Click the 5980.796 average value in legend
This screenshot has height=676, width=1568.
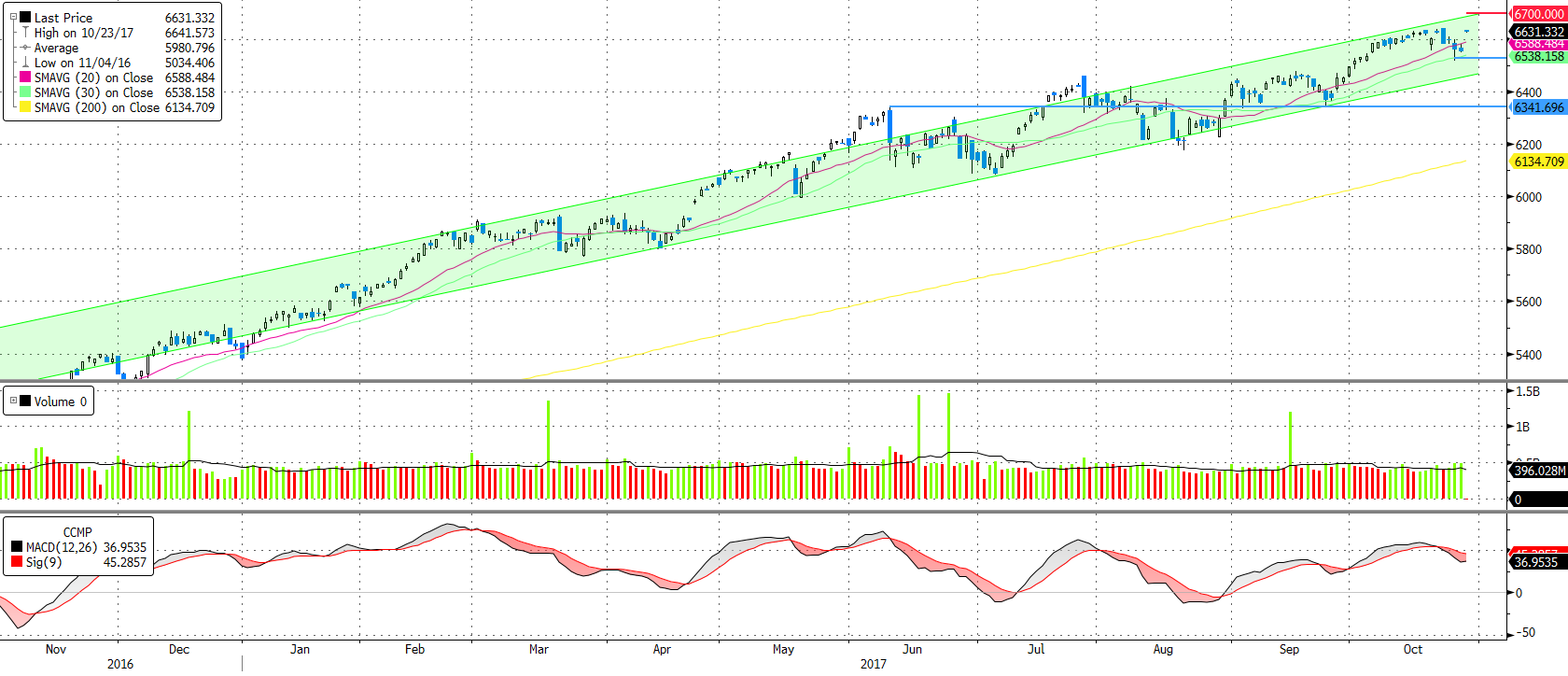(x=189, y=48)
